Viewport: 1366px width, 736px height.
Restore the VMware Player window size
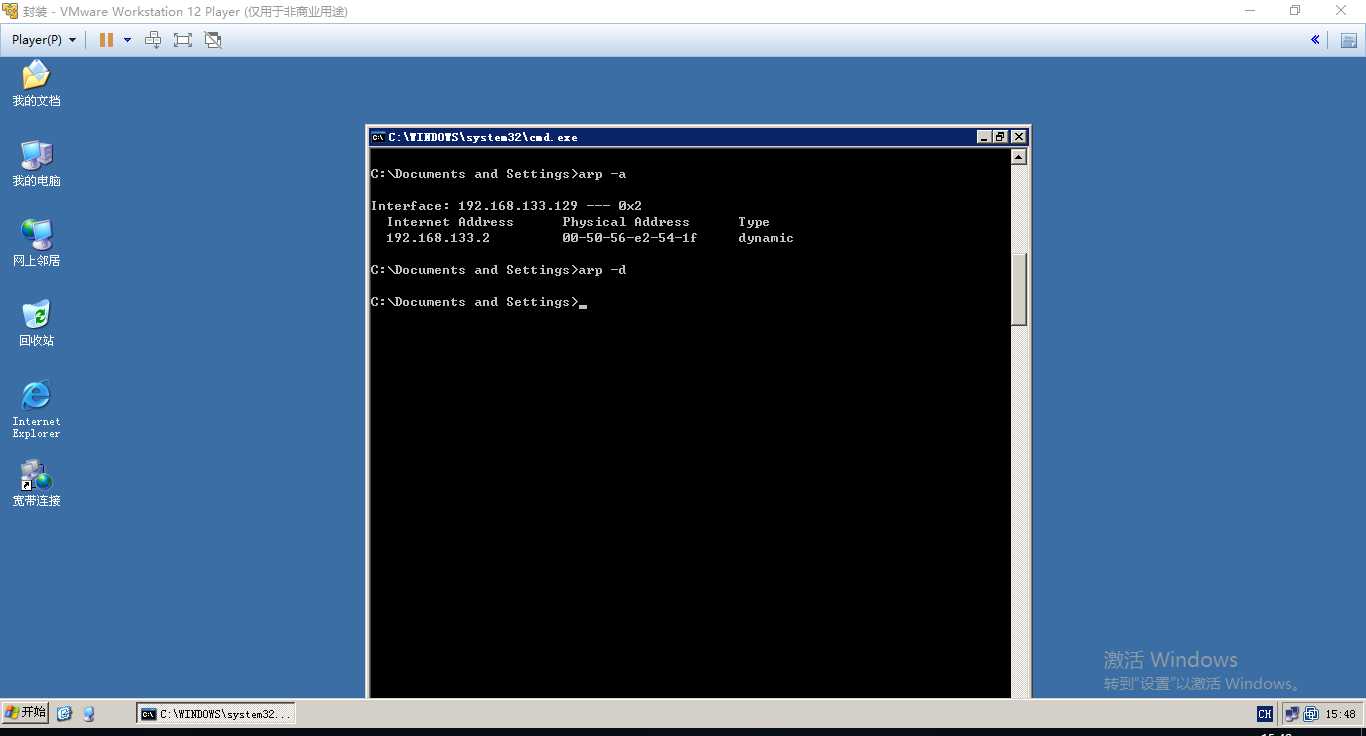click(x=1295, y=11)
